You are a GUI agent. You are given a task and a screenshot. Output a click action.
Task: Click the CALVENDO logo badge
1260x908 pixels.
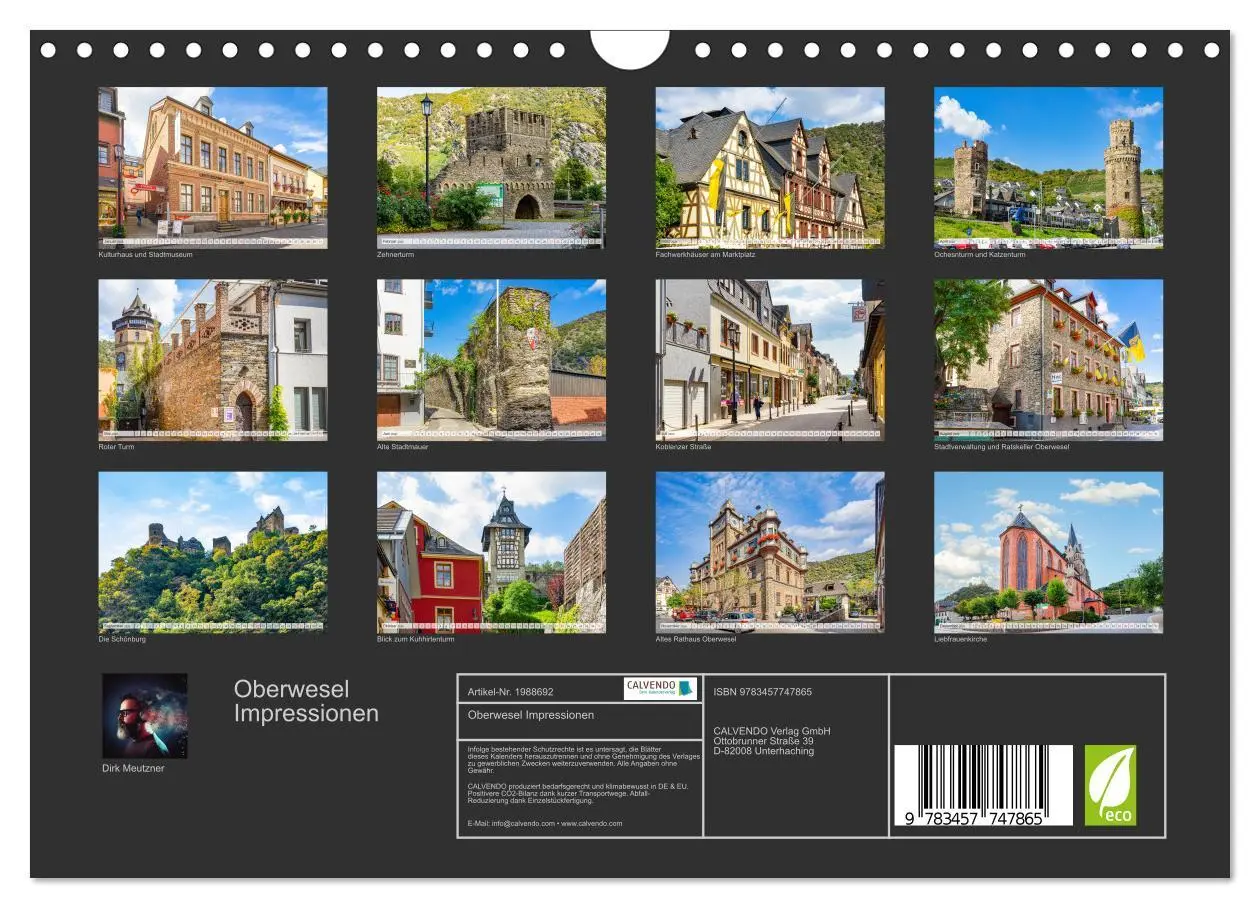(x=660, y=688)
